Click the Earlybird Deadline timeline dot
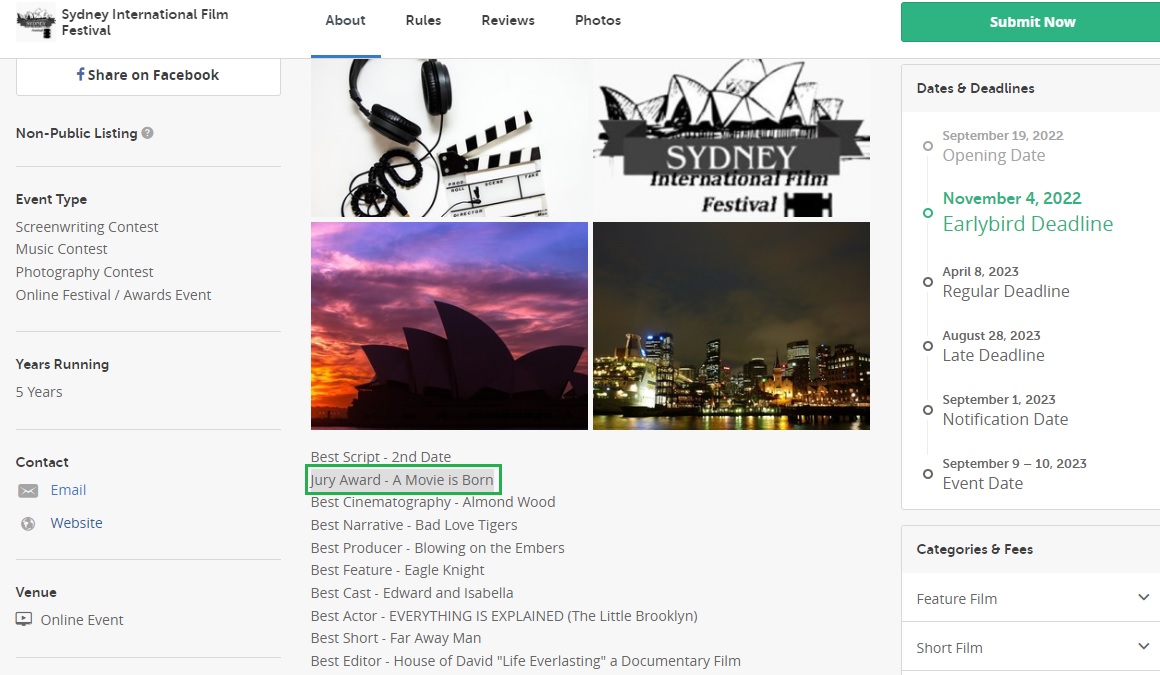Image resolution: width=1160 pixels, height=675 pixels. click(x=928, y=212)
